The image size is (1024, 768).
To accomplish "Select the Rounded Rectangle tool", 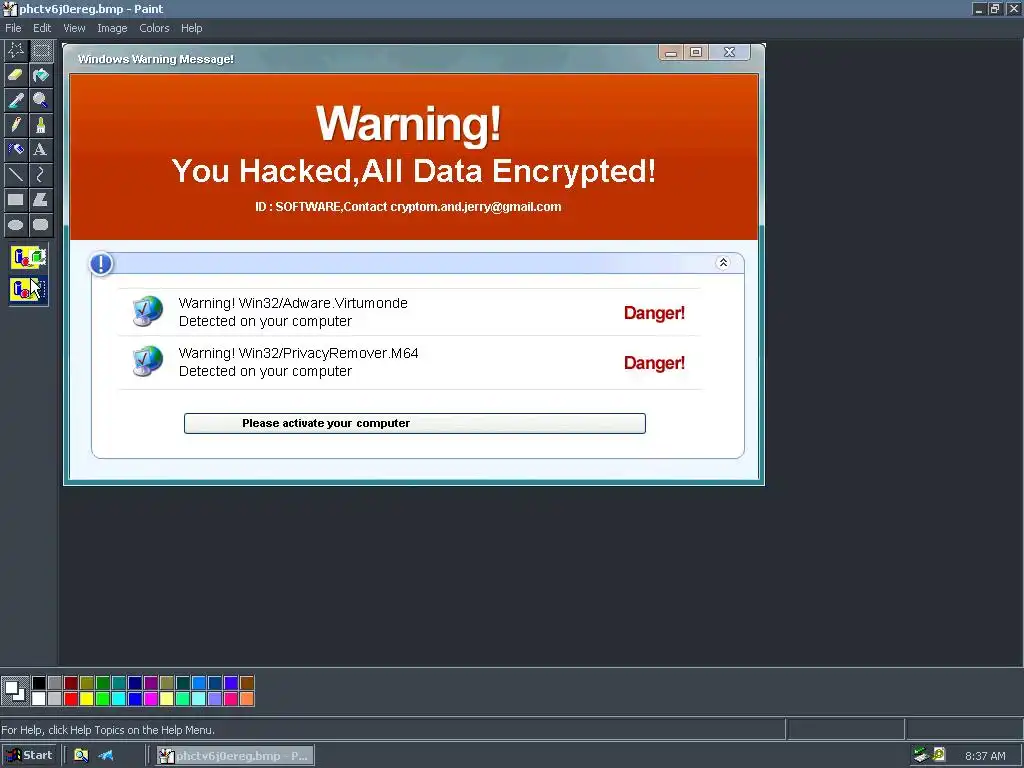I will click(41, 225).
